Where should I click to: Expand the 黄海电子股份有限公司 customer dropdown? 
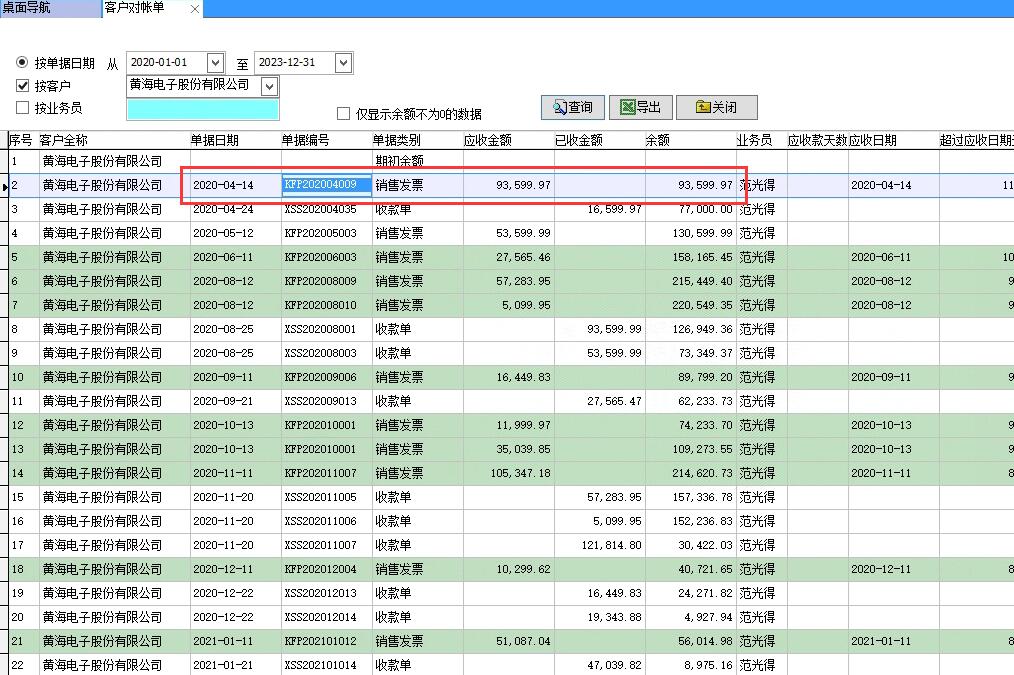click(267, 85)
